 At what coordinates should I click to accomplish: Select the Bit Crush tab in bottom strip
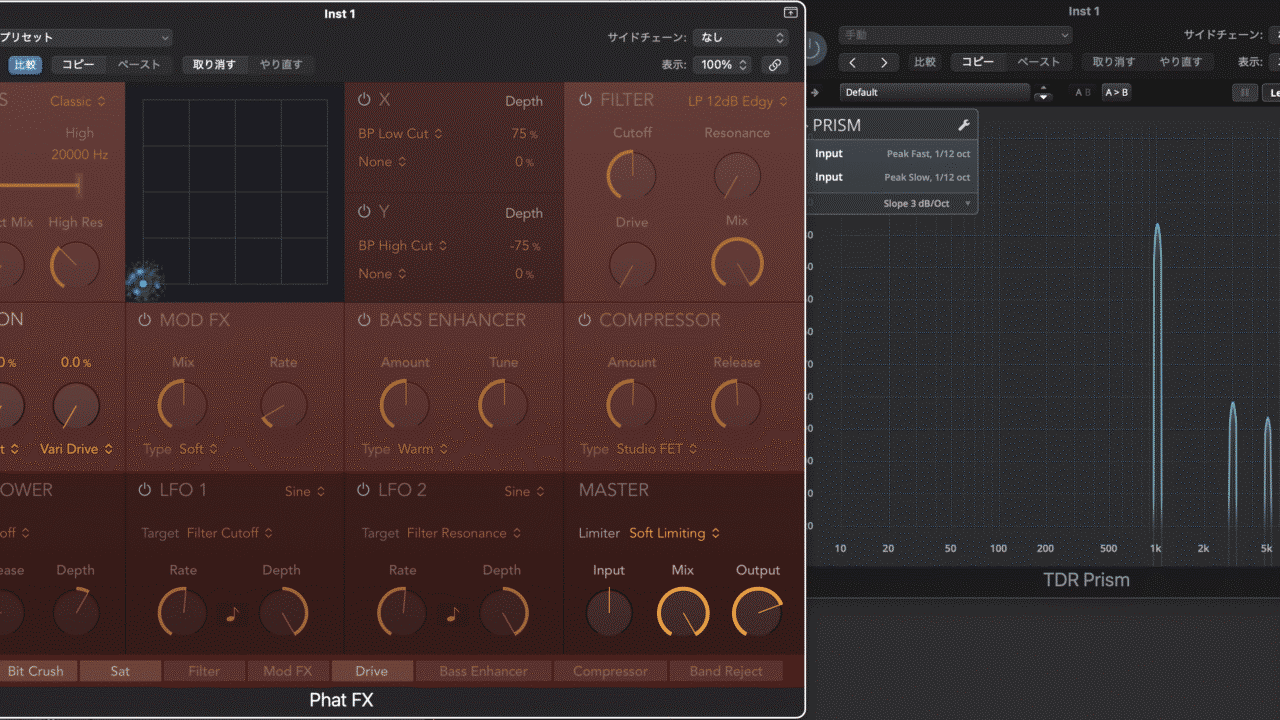click(x=36, y=671)
